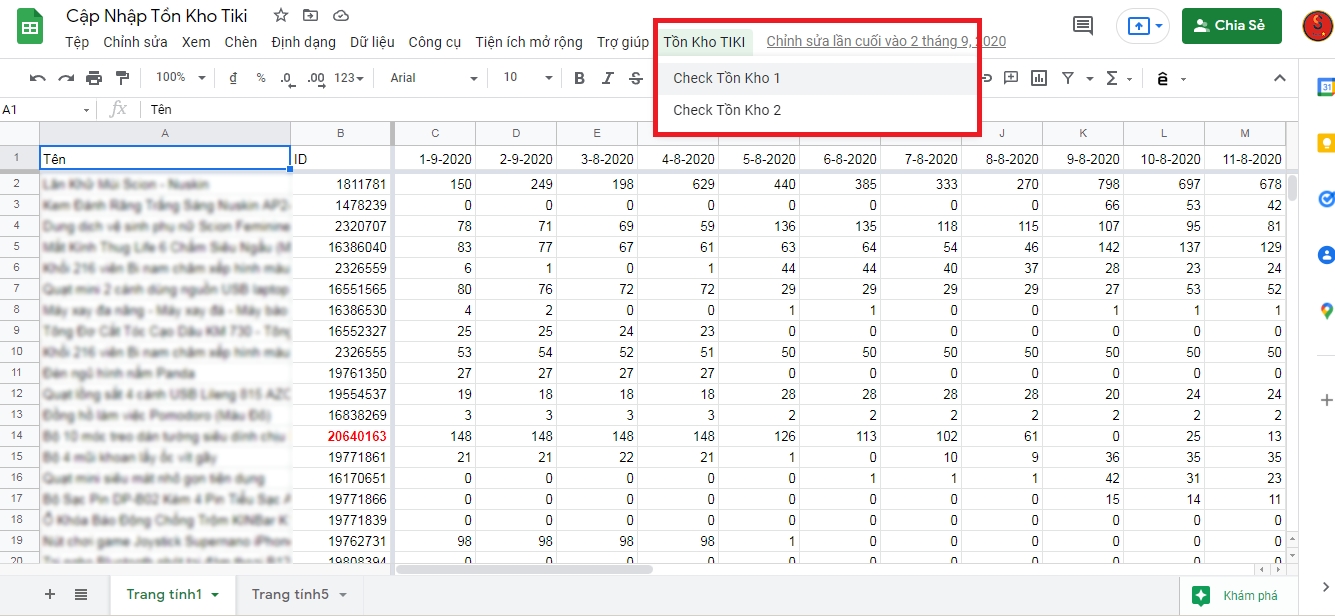The width and height of the screenshot is (1335, 616).
Task: Open the Google Tasks side panel
Action: click(1327, 199)
